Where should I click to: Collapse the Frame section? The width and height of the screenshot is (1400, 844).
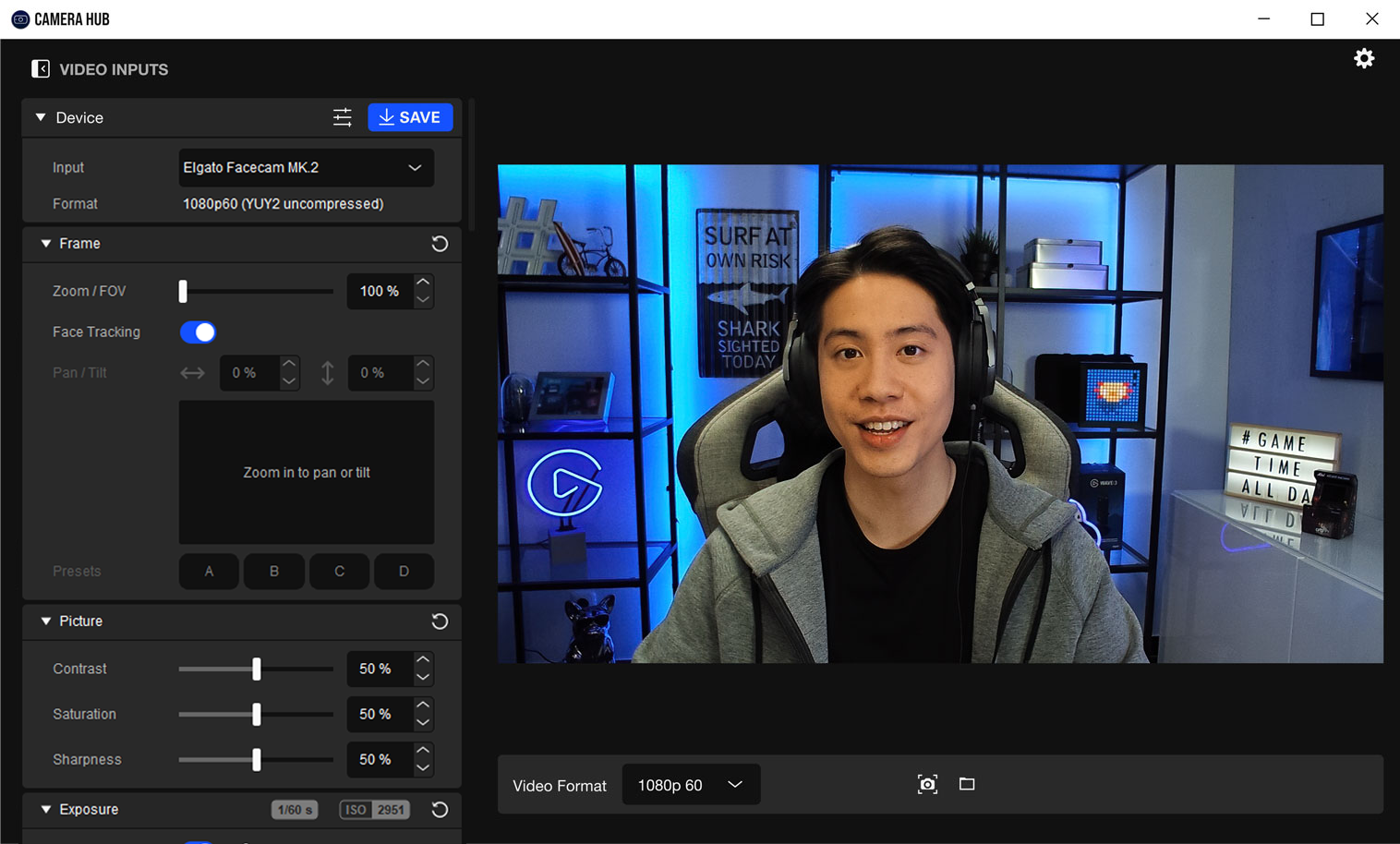click(x=46, y=244)
